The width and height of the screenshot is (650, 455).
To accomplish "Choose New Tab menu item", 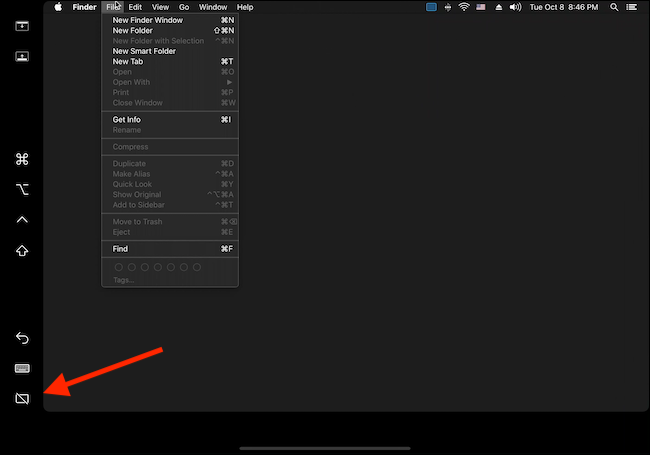I will pos(170,61).
